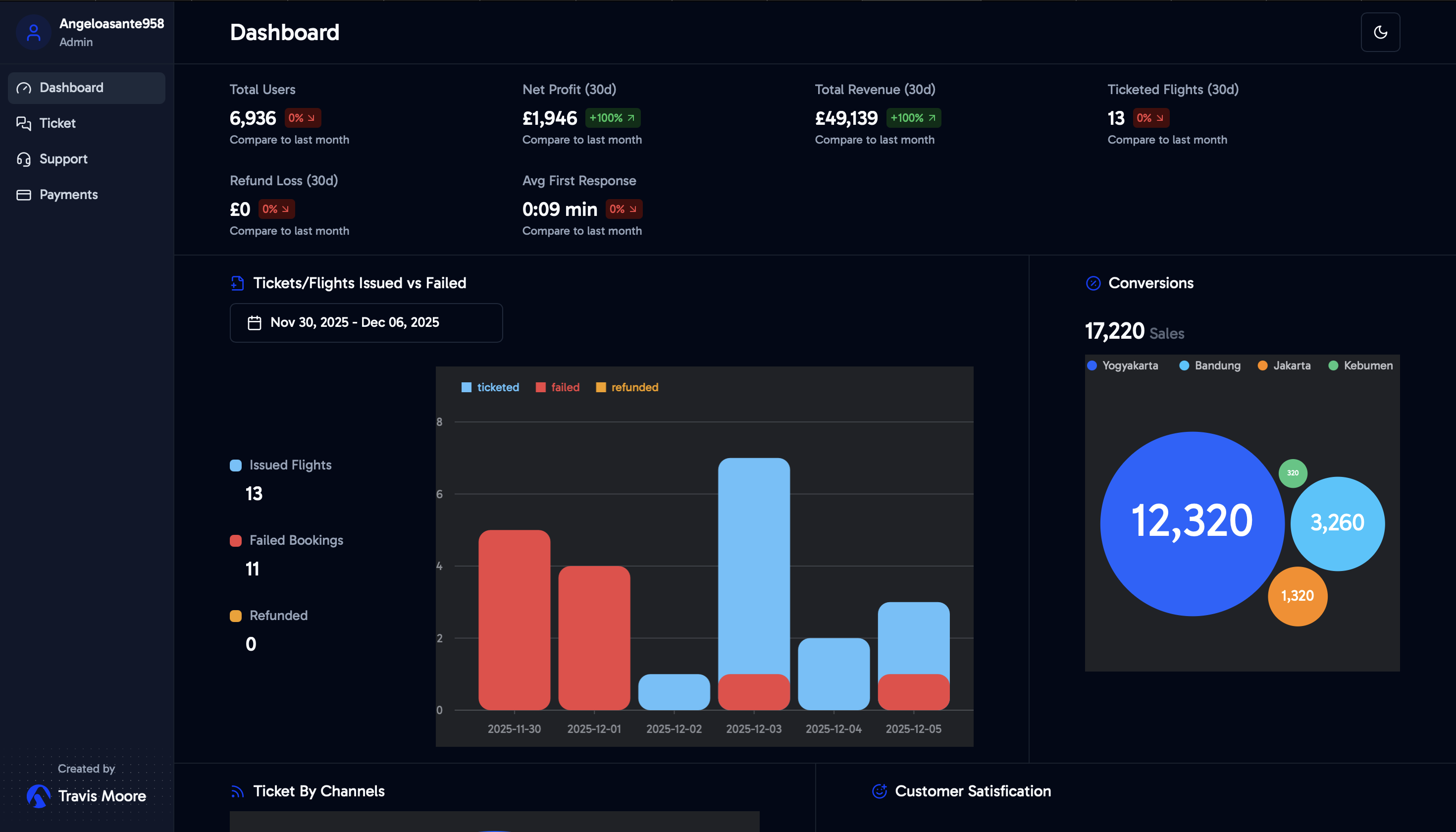Open the Nov 30 - Dec 06 date range picker
The image size is (1456, 832).
click(x=365, y=323)
